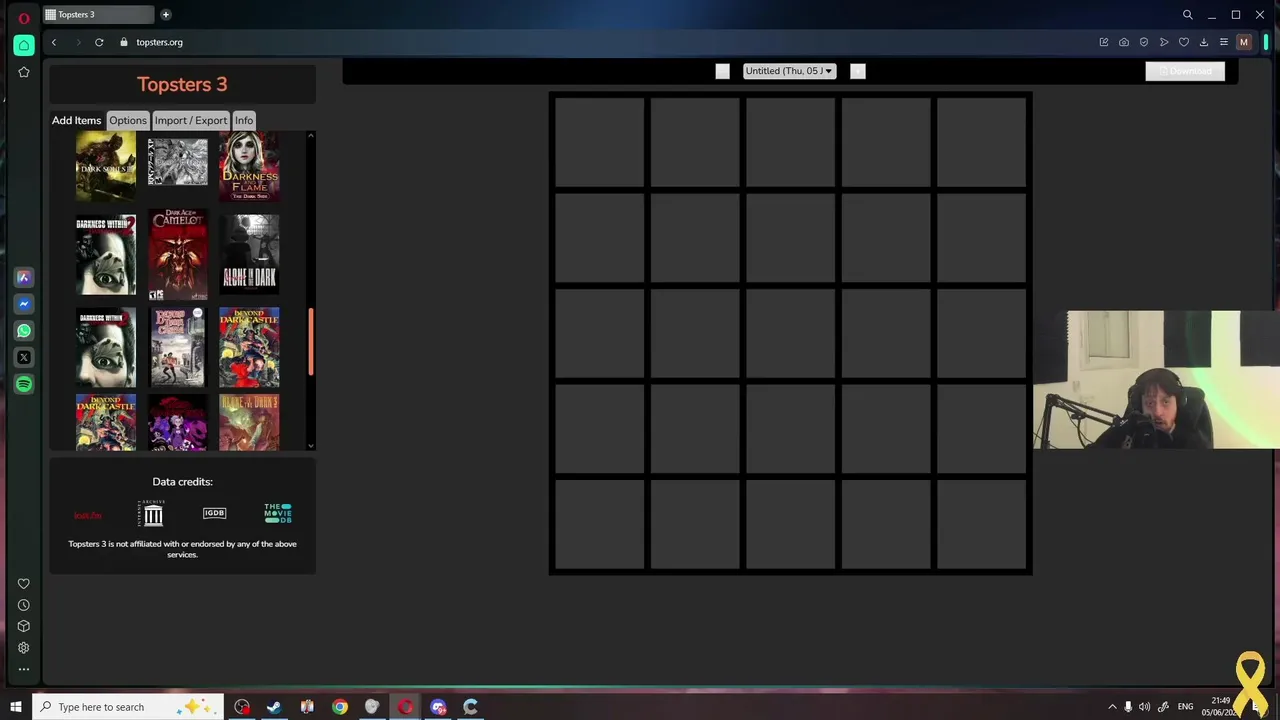
Task: Open the Internet Archive credit link
Action: (x=152, y=513)
